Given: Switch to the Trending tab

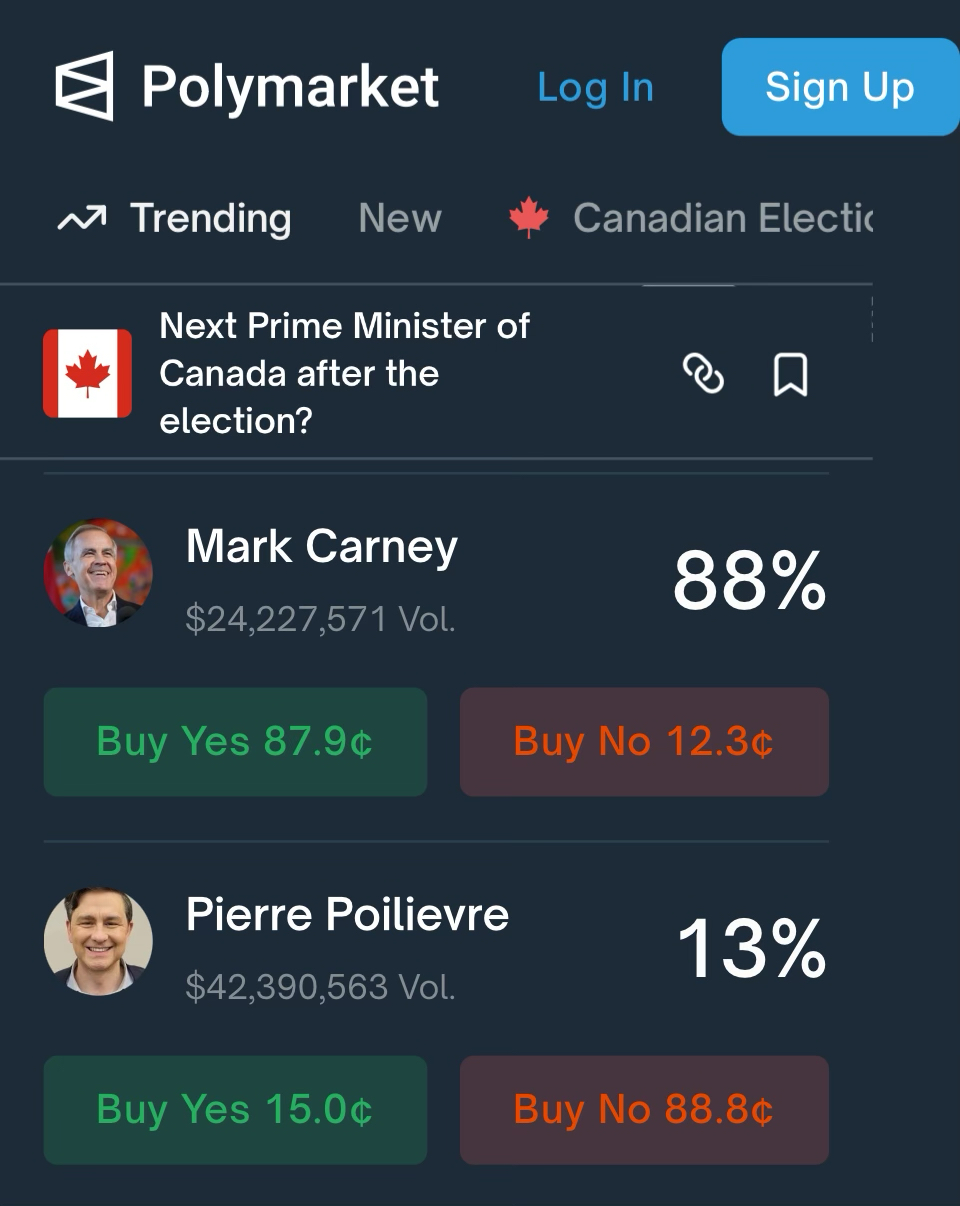Looking at the screenshot, I should pos(210,218).
